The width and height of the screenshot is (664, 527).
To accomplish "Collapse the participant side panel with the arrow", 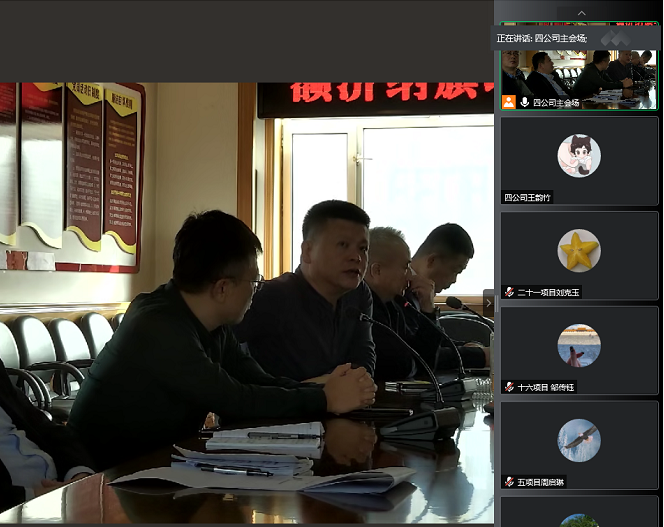I will (x=489, y=303).
